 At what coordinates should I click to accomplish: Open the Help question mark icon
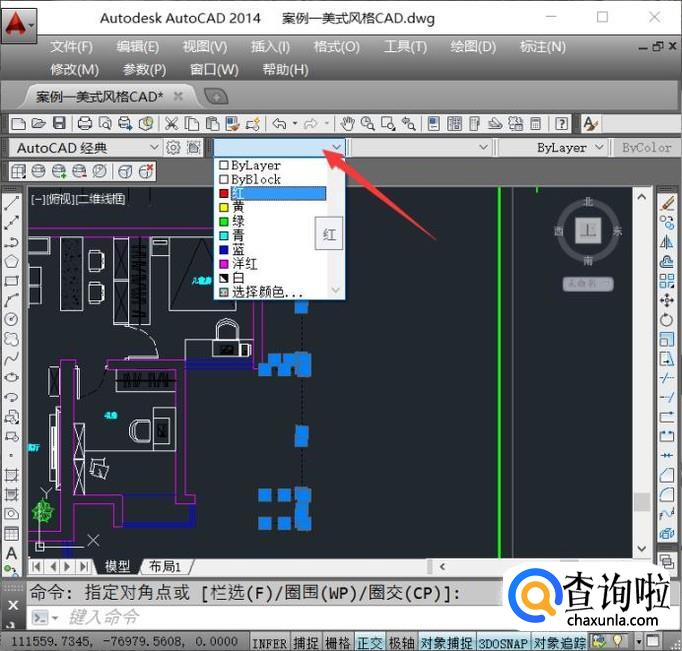pyautogui.click(x=562, y=124)
